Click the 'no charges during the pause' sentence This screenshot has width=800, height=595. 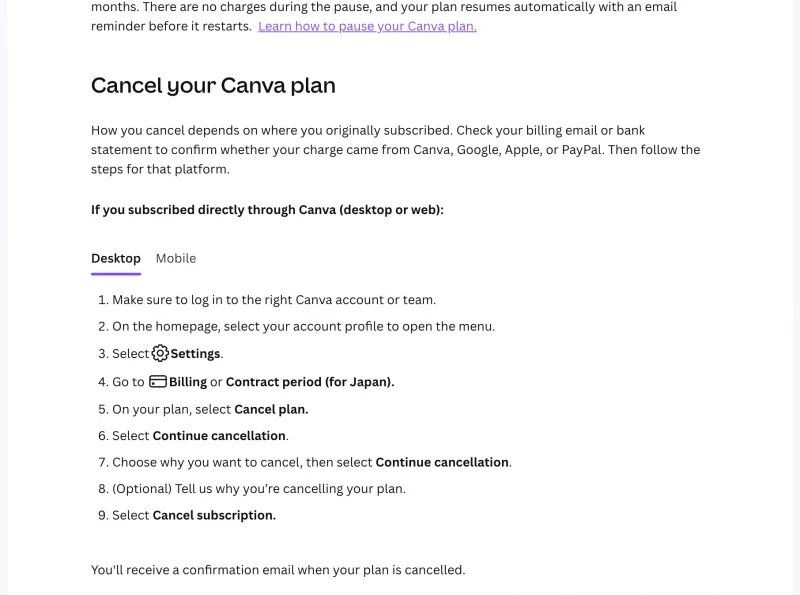384,16
